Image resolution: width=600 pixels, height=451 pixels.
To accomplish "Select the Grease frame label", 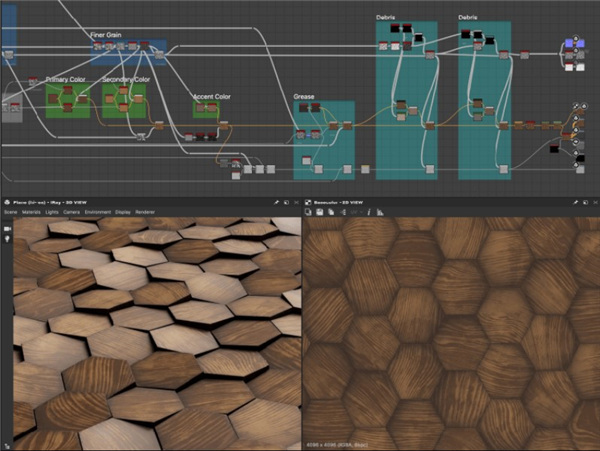I will tap(304, 97).
